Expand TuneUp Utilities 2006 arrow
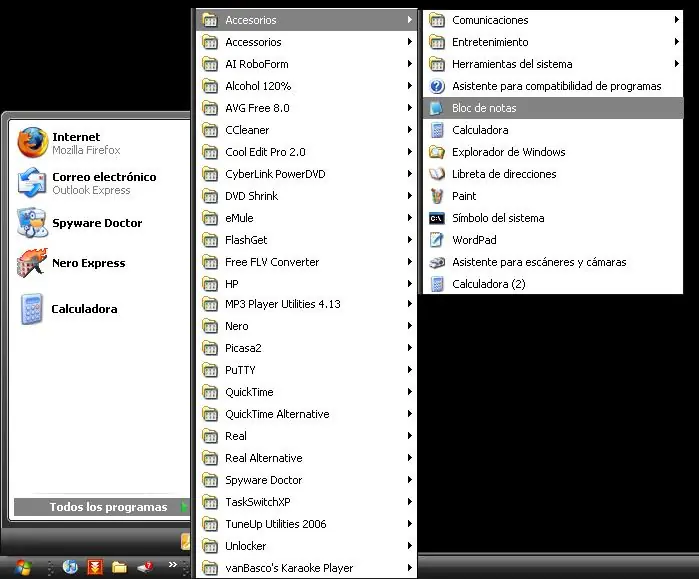The width and height of the screenshot is (699, 579). (409, 523)
